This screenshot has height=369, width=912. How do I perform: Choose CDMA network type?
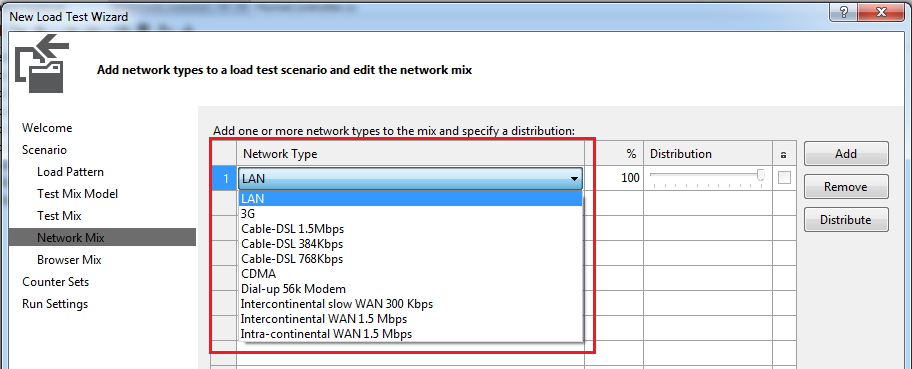[410, 274]
